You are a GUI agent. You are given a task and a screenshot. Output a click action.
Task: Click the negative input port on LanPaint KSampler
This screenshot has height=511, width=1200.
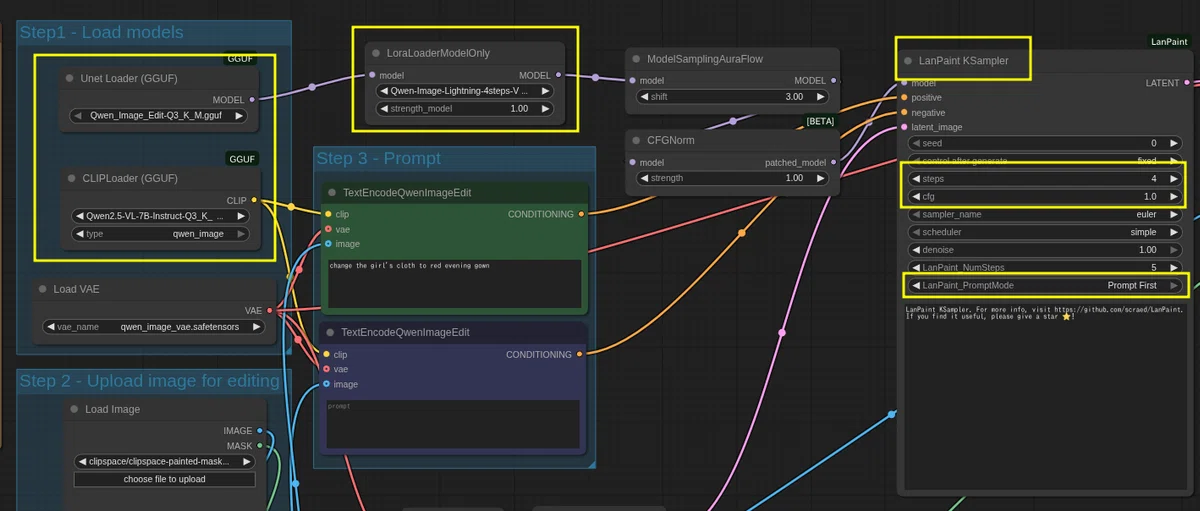click(904, 113)
